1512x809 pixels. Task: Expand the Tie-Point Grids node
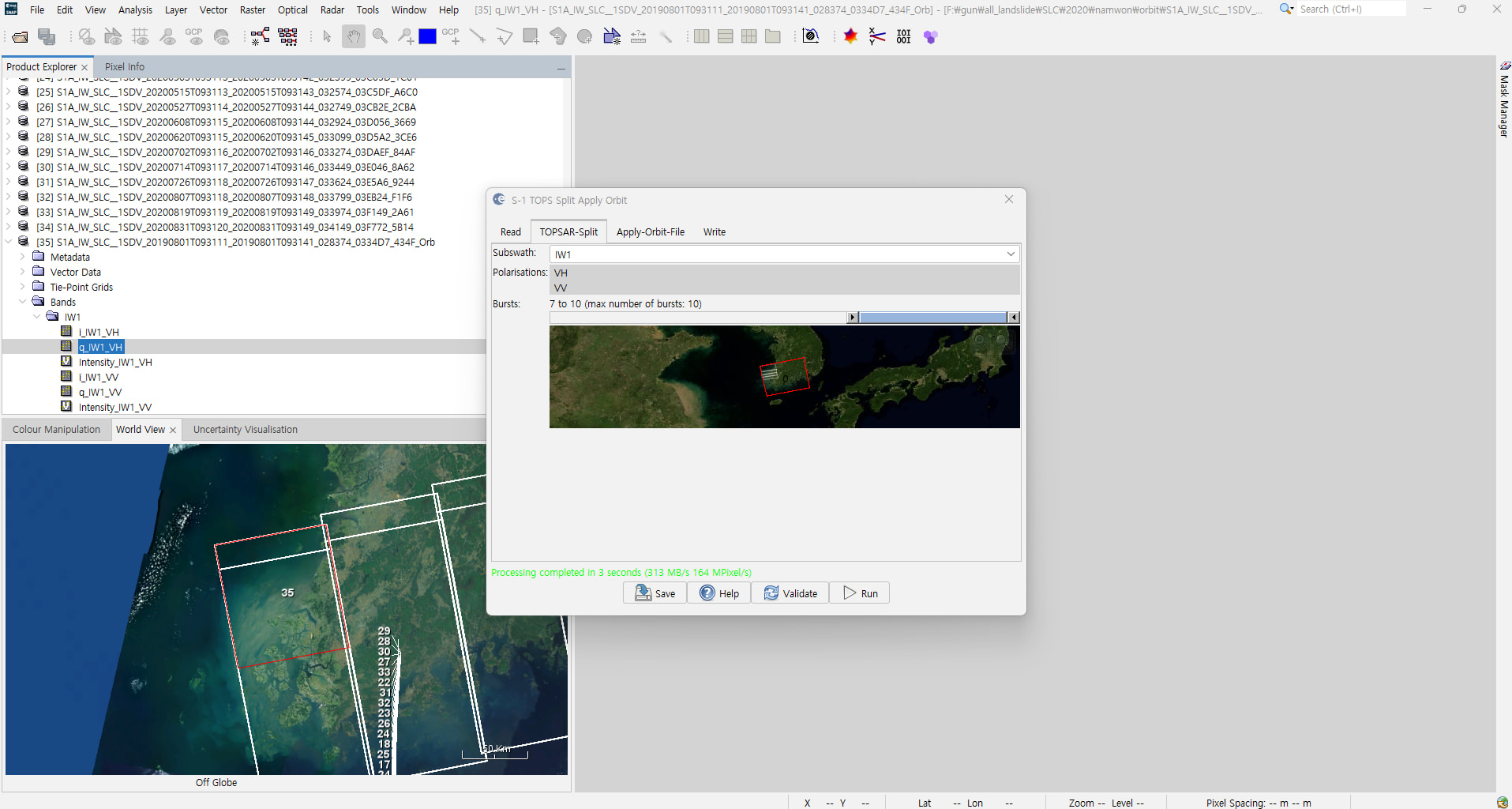click(23, 288)
